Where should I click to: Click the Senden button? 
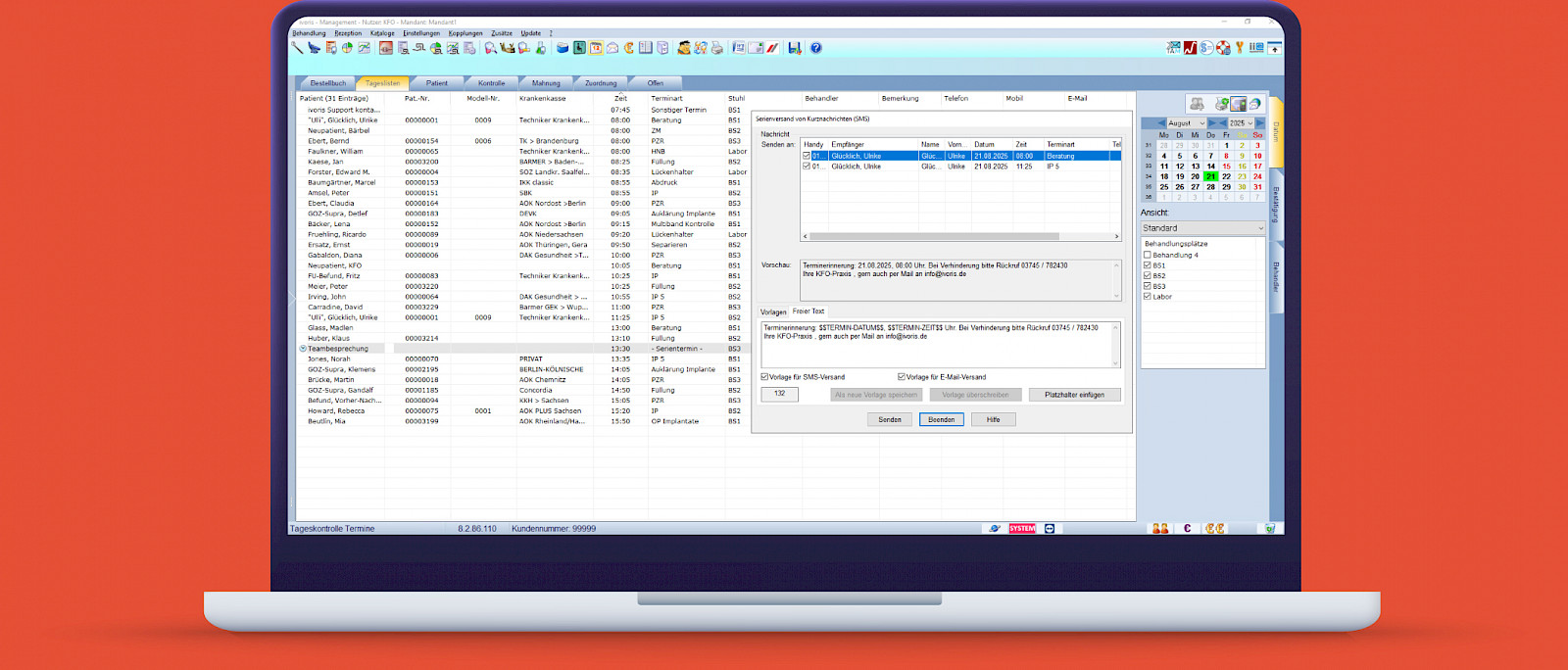[x=889, y=419]
